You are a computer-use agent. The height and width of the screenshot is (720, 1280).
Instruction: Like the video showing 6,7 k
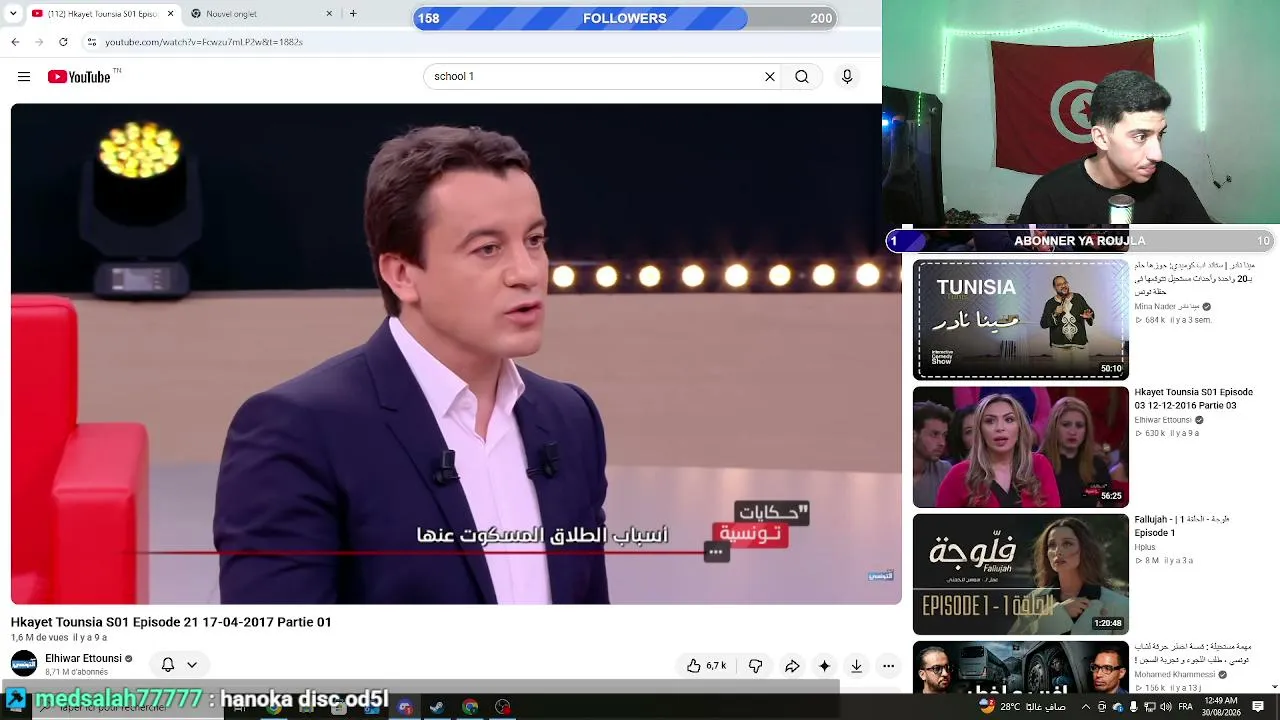click(706, 666)
